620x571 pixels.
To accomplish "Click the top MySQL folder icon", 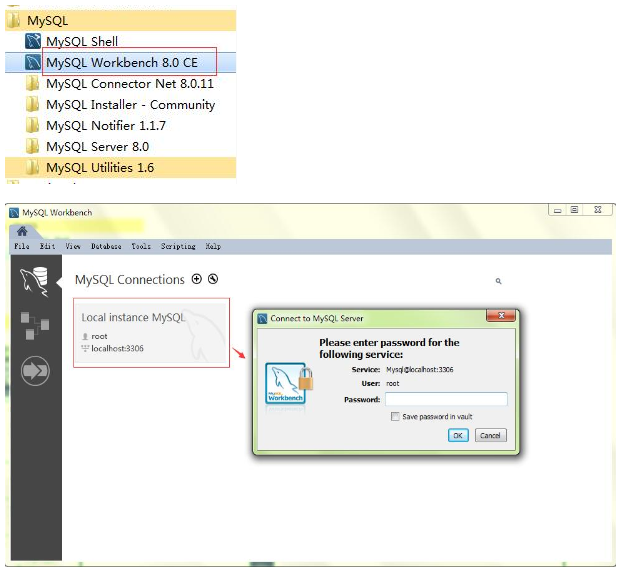I will coord(13,20).
